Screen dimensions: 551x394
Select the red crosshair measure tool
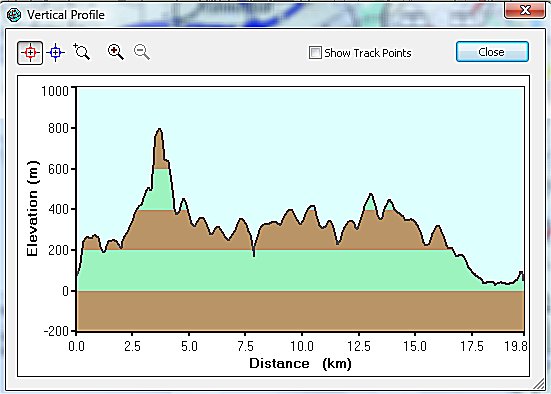[30, 53]
